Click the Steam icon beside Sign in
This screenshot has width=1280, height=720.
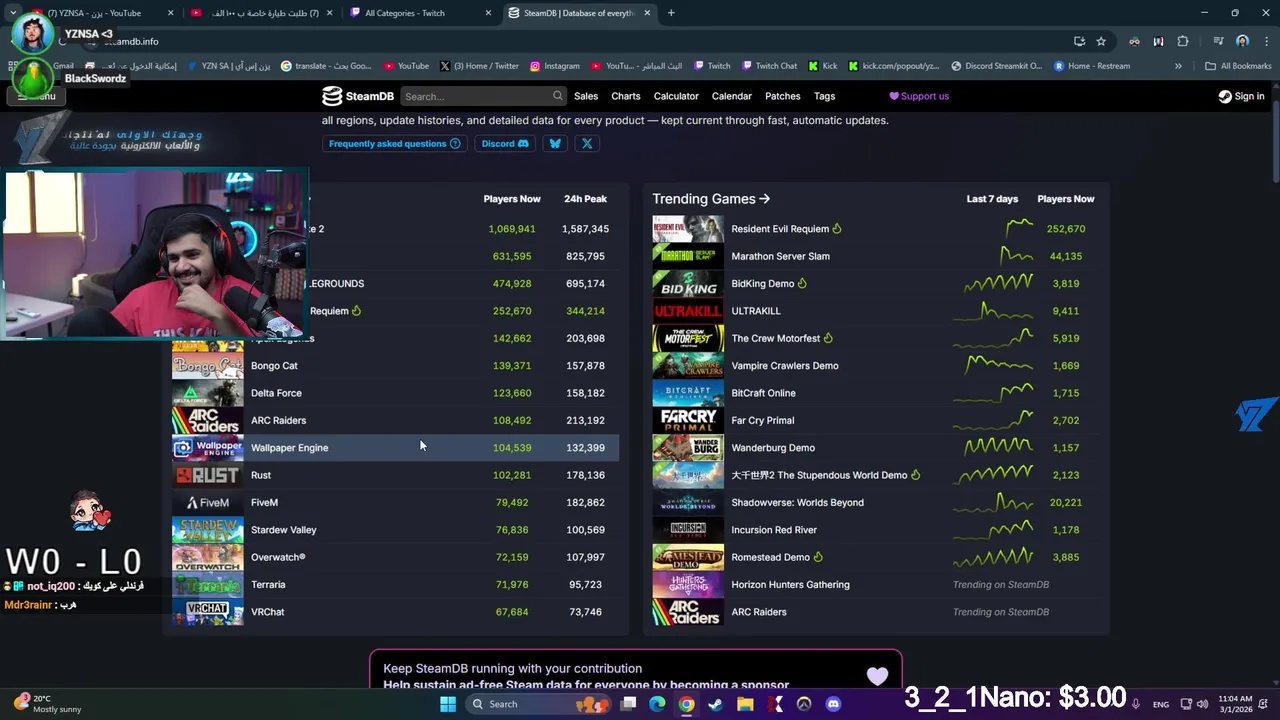[1225, 96]
